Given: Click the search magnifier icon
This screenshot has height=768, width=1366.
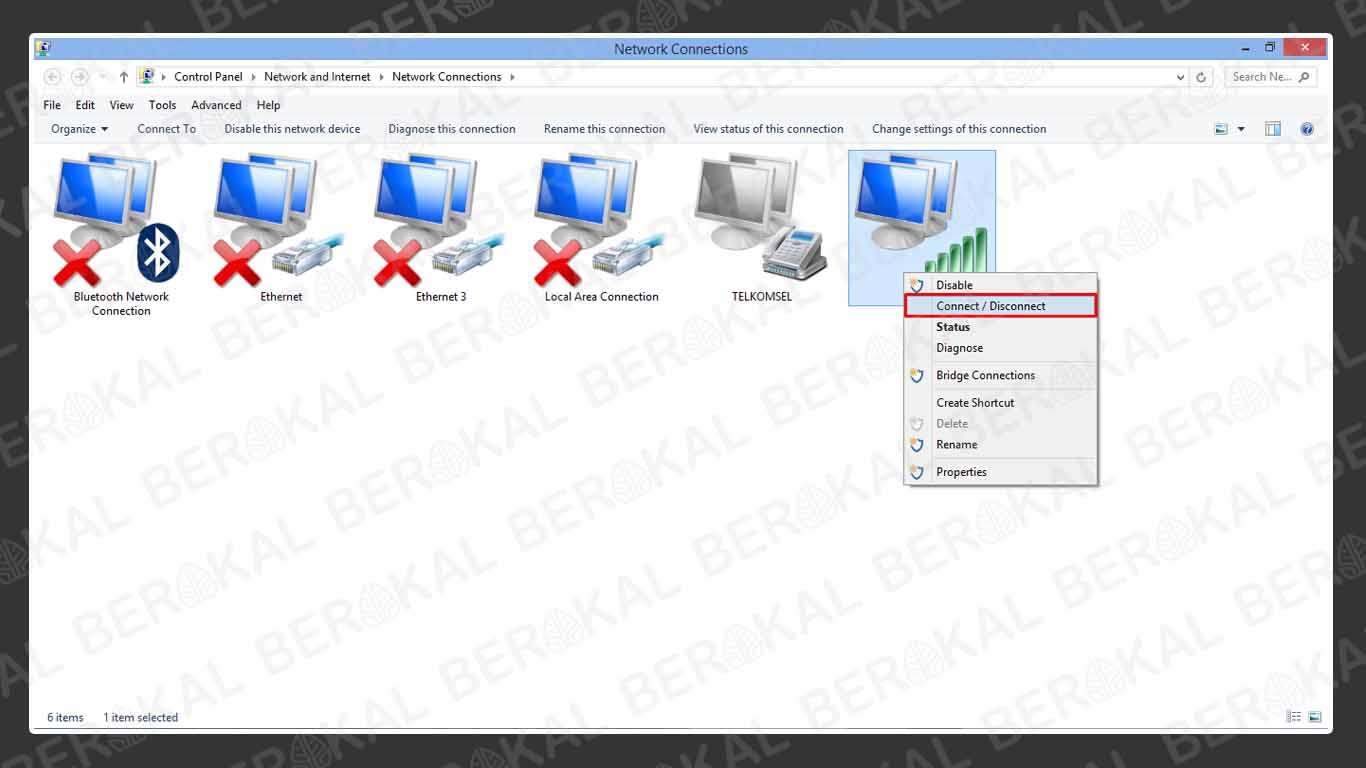Looking at the screenshot, I should (x=1304, y=77).
